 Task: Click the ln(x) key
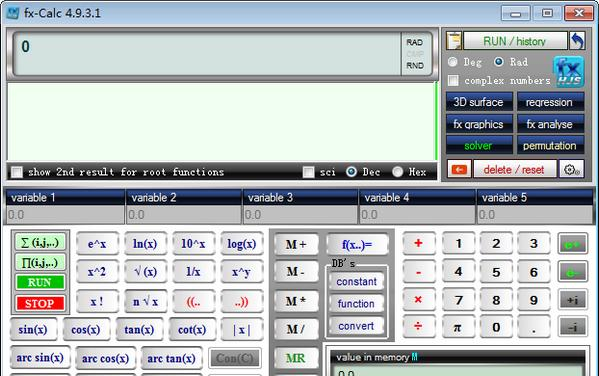(x=146, y=243)
